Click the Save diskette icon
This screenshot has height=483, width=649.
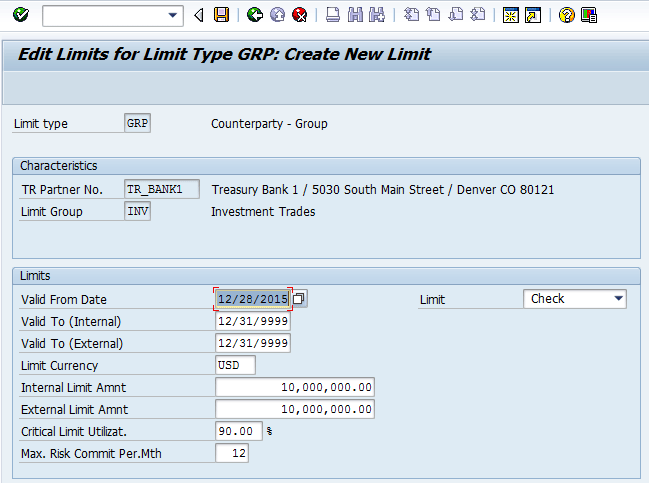(x=221, y=15)
